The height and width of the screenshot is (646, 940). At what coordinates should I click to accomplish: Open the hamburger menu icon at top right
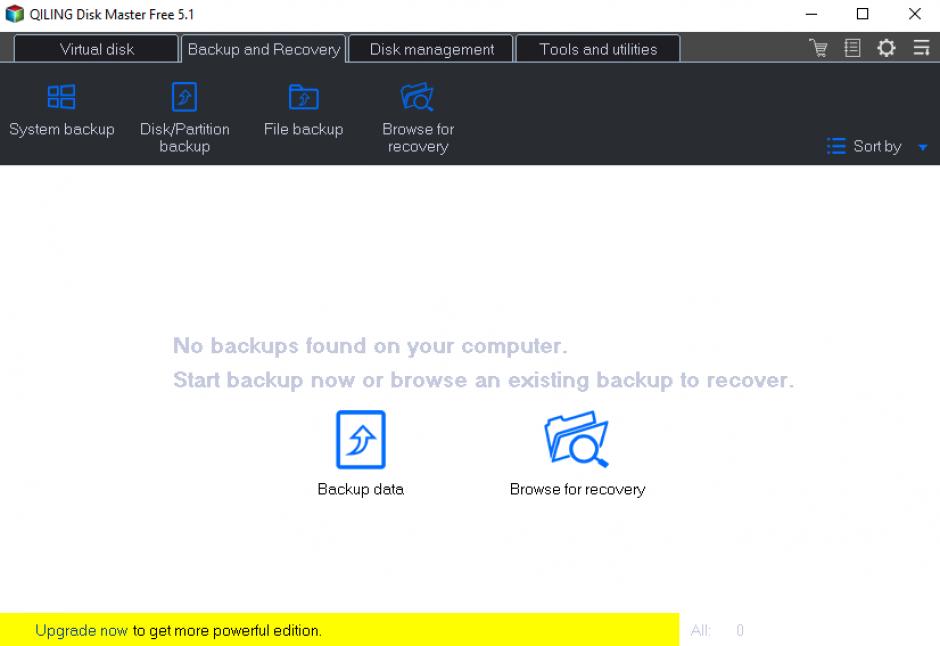tap(921, 48)
